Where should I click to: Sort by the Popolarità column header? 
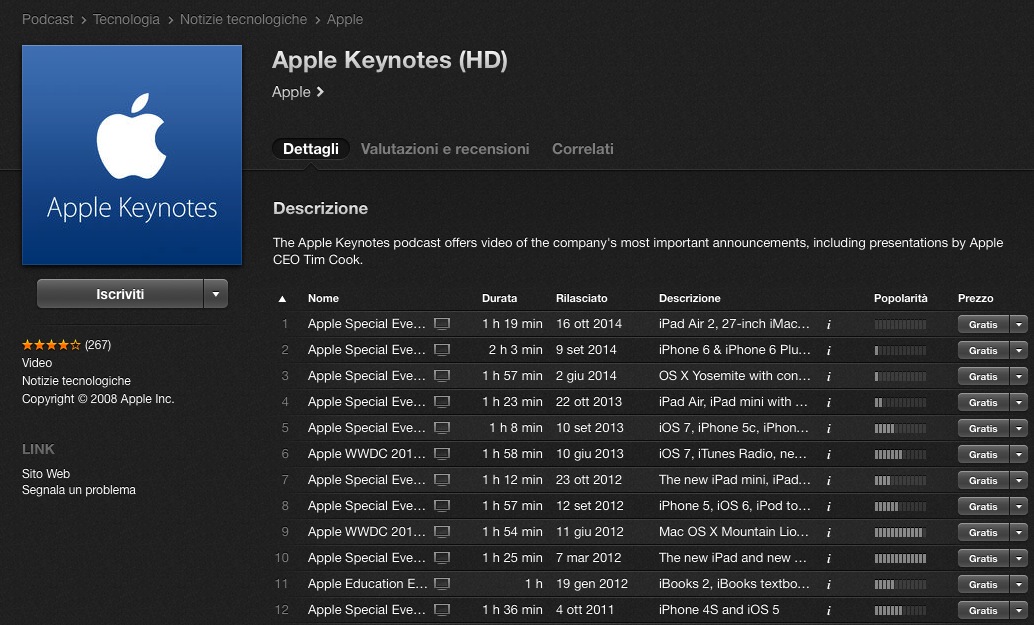(901, 298)
